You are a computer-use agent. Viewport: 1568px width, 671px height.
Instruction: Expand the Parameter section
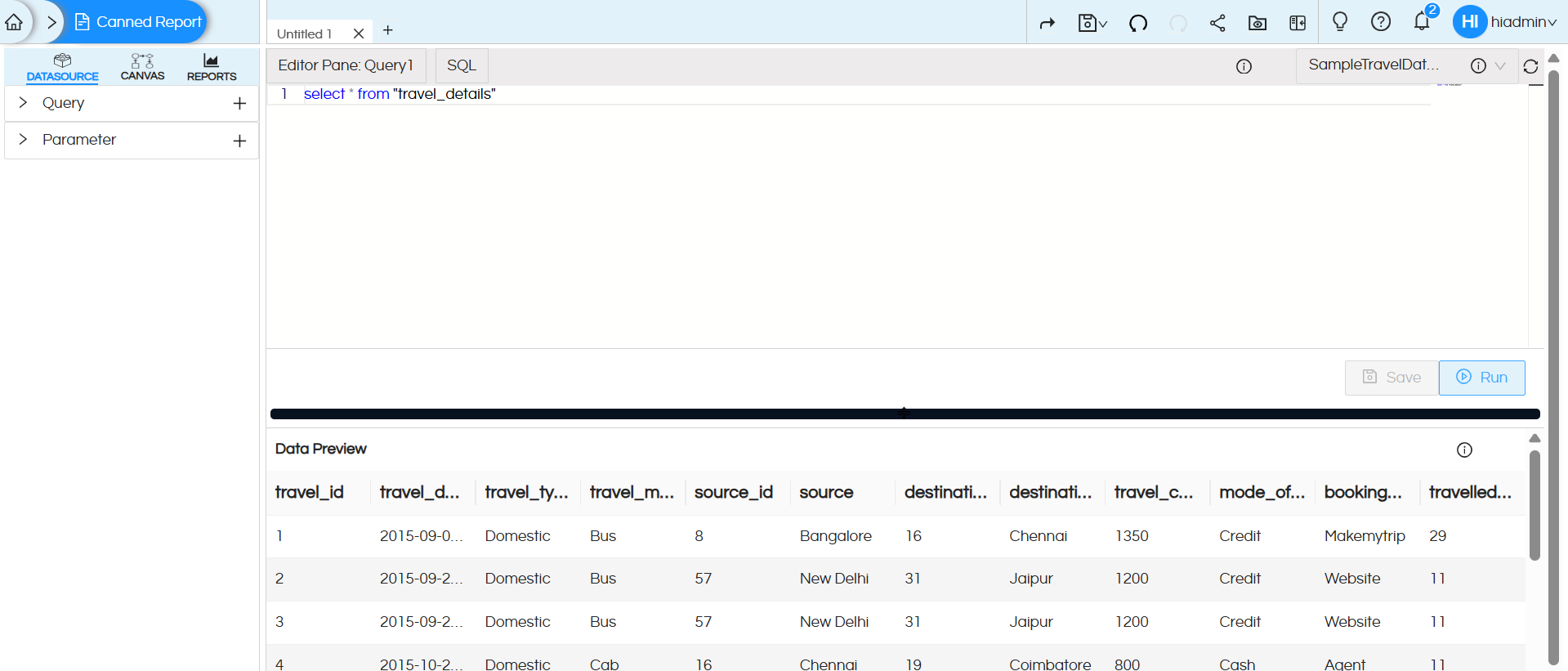23,140
